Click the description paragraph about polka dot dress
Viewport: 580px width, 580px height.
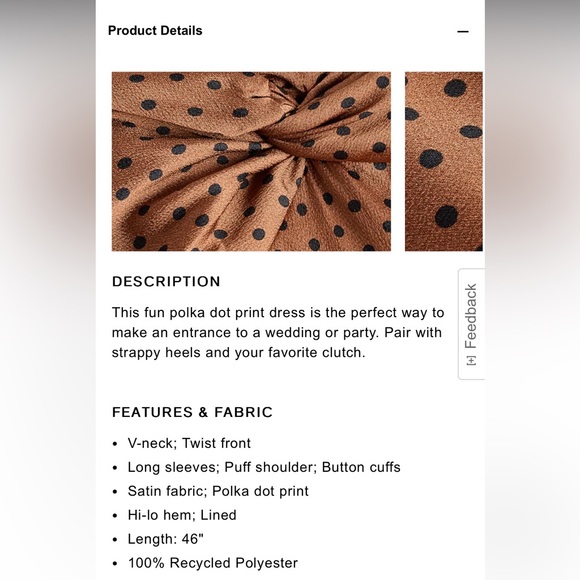278,333
